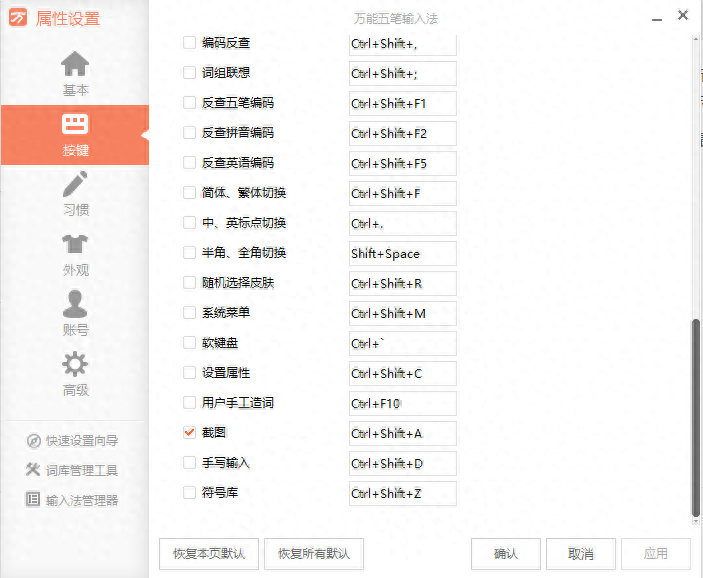Enable 半角、全角切换 checkbox
The width and height of the screenshot is (703, 578).
coord(189,253)
